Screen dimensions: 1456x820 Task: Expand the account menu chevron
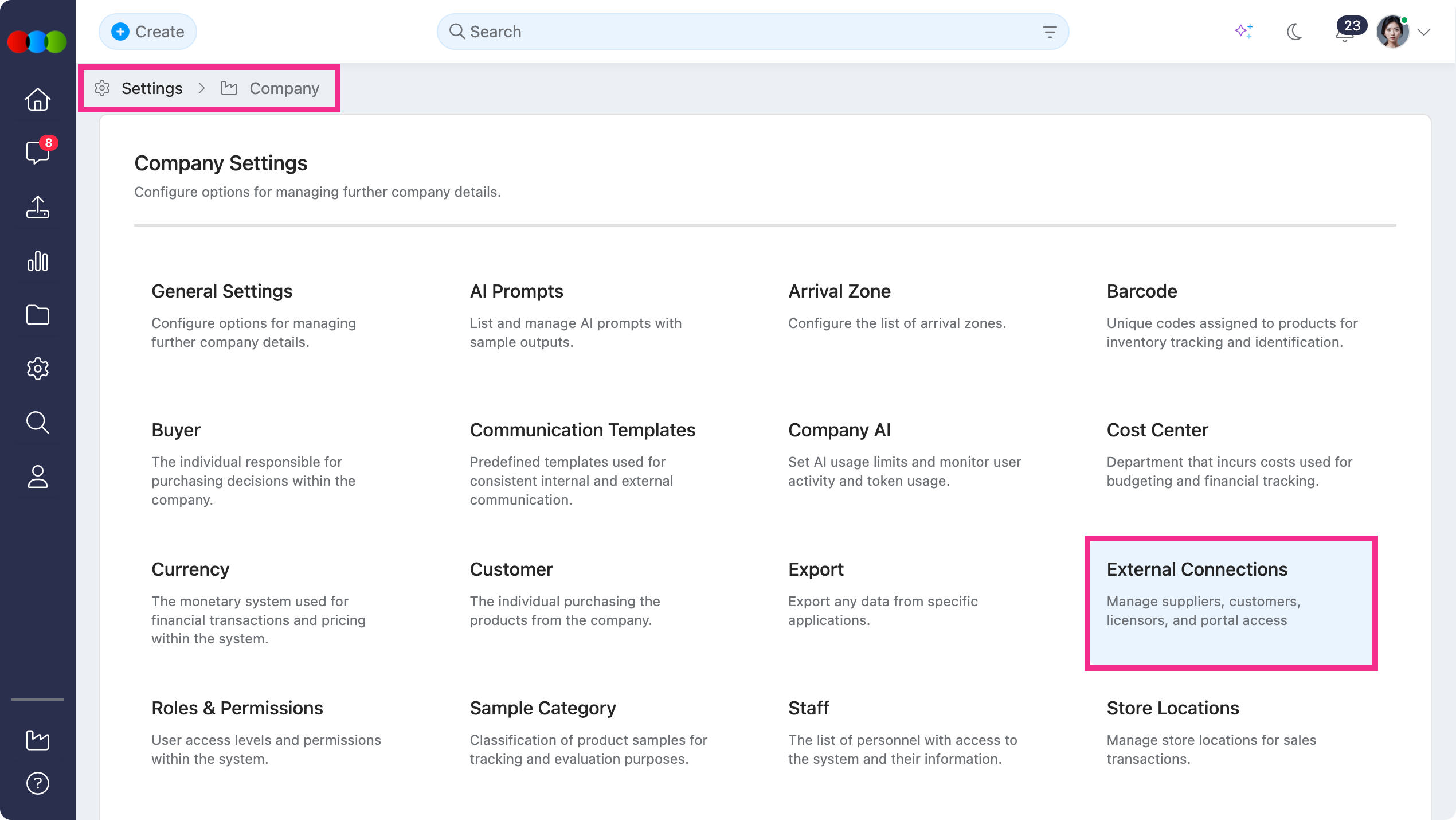[1424, 32]
